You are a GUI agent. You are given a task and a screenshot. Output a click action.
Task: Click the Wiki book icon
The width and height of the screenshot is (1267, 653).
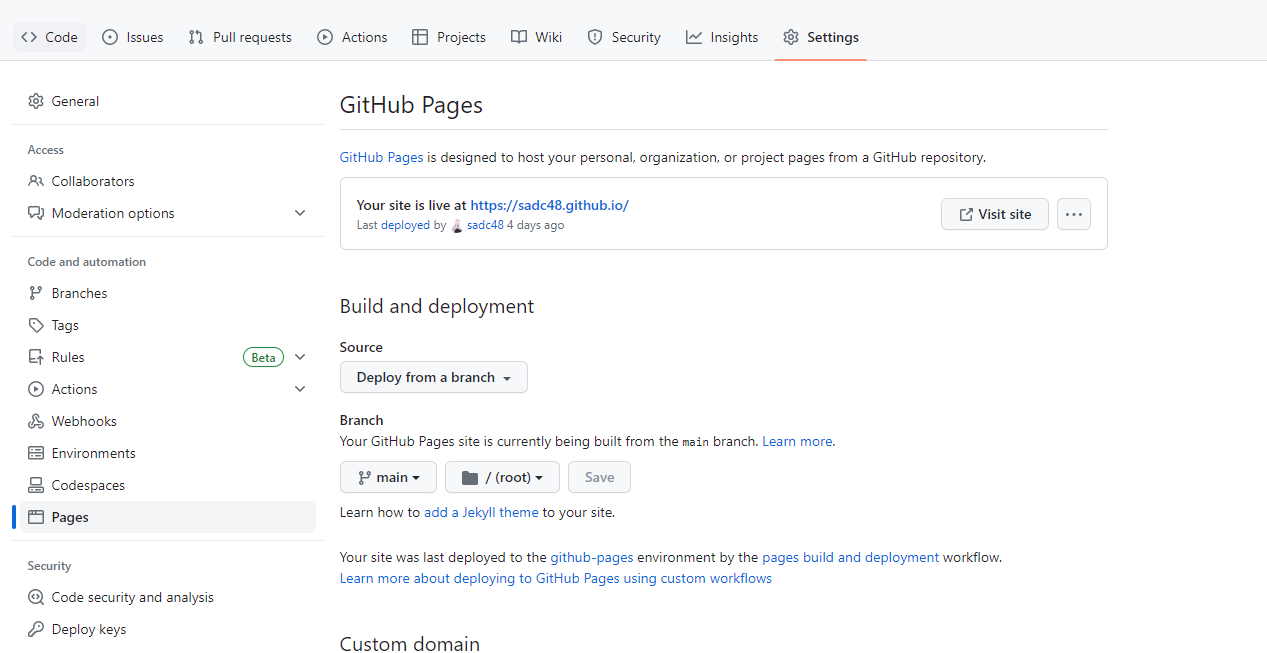(x=518, y=37)
